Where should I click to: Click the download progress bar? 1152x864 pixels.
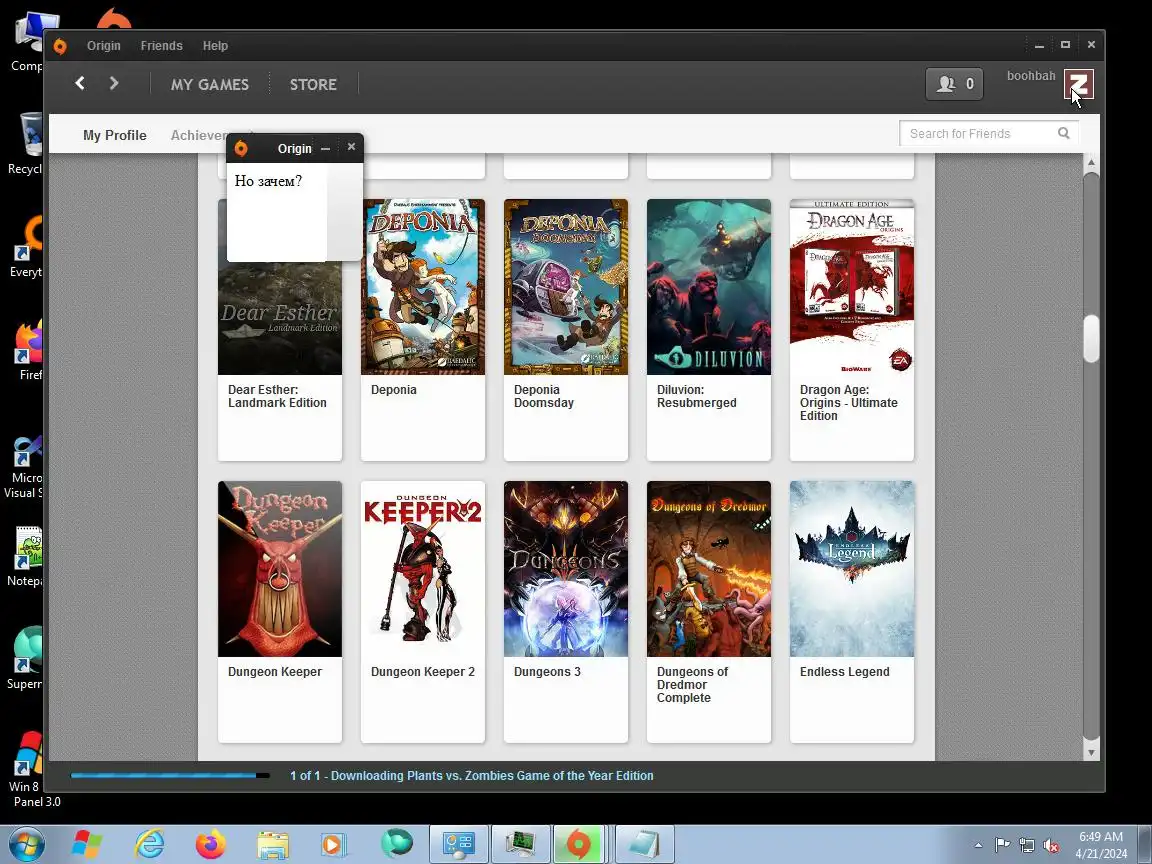pyautogui.click(x=170, y=775)
